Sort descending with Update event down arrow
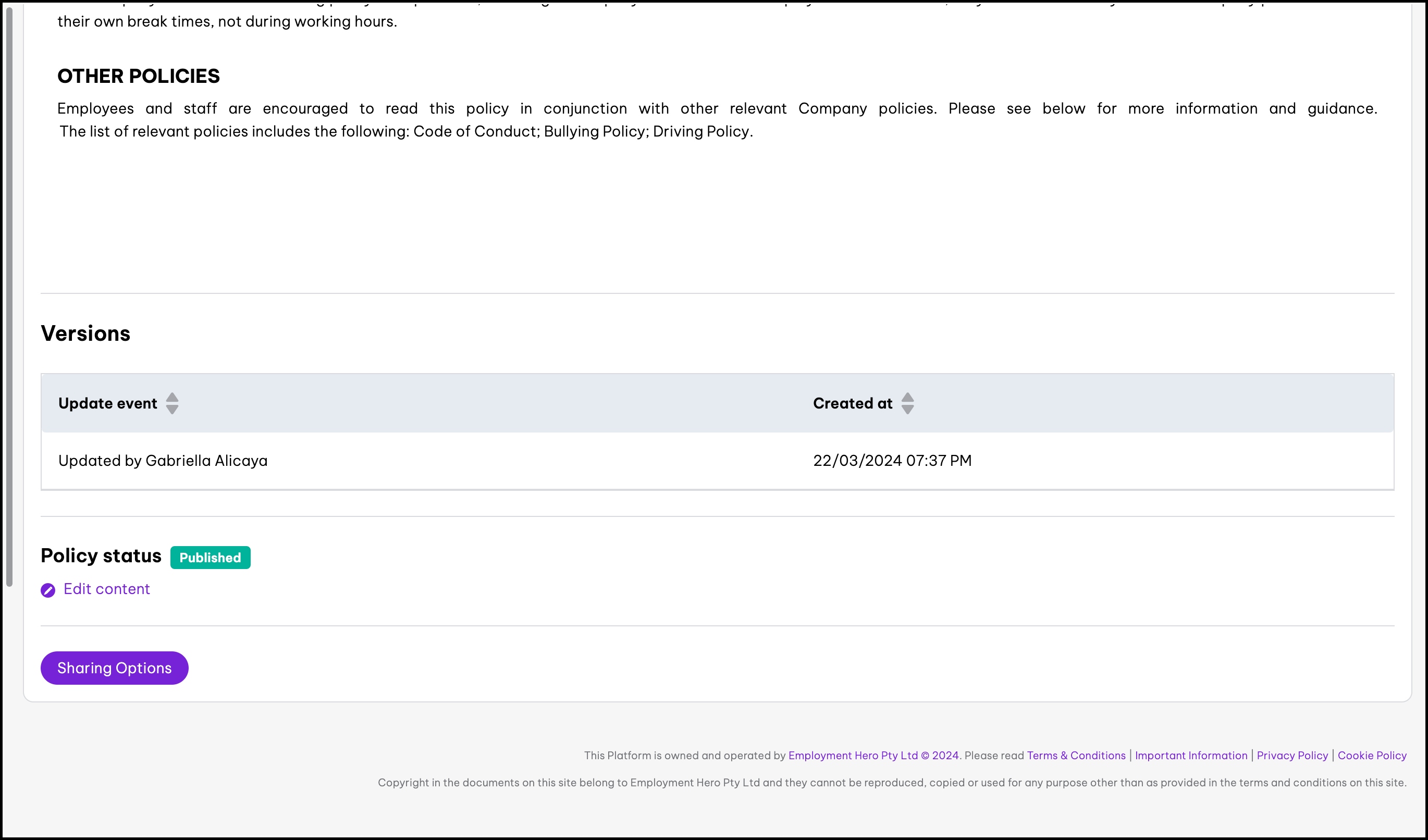1428x840 pixels. click(173, 410)
